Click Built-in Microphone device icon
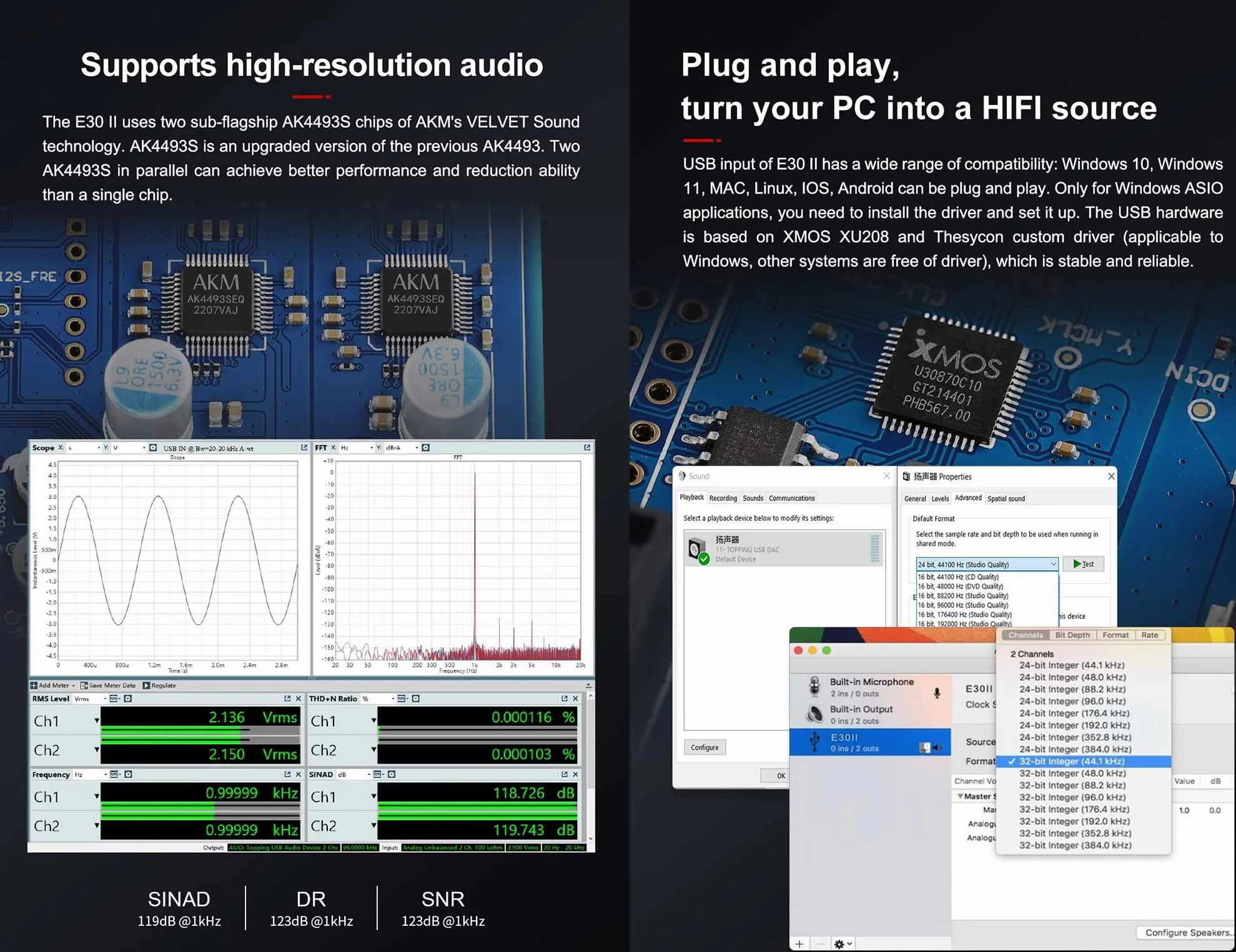 point(814,687)
